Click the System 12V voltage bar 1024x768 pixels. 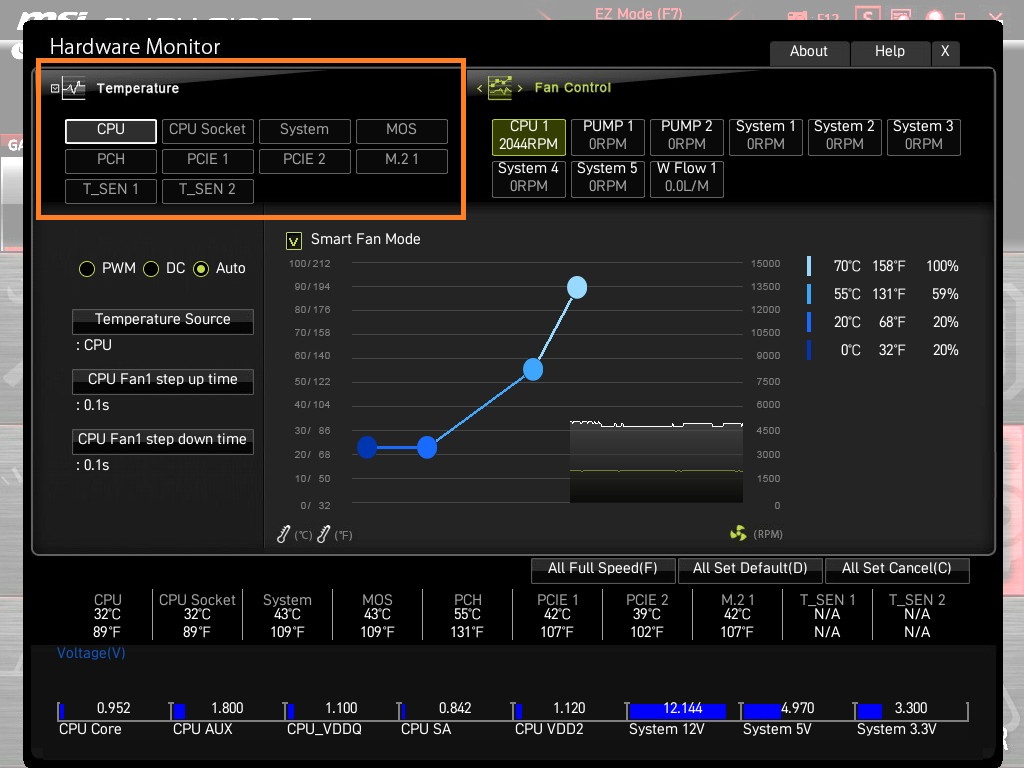tap(677, 711)
